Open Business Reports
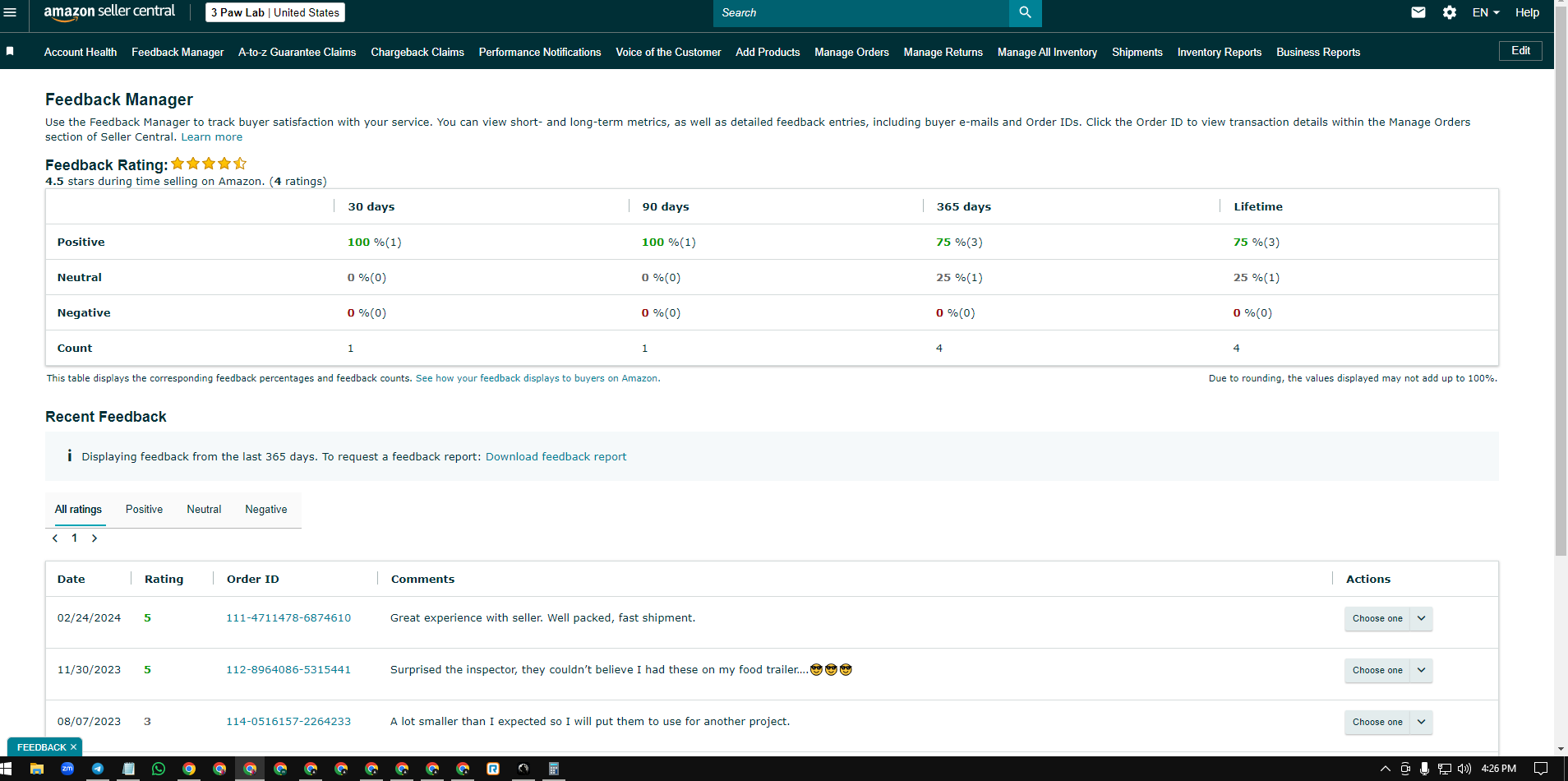The width and height of the screenshot is (1568, 781). (x=1318, y=52)
